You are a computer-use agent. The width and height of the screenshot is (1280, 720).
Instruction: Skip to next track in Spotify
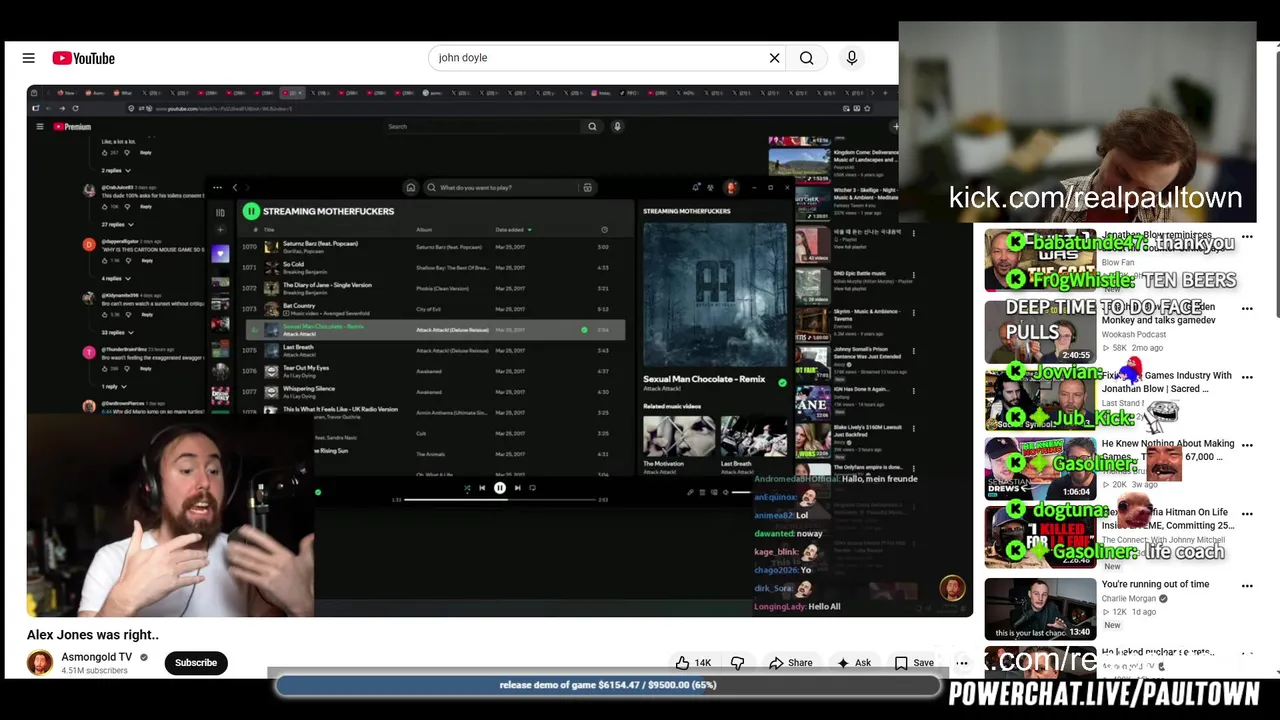[x=517, y=488]
